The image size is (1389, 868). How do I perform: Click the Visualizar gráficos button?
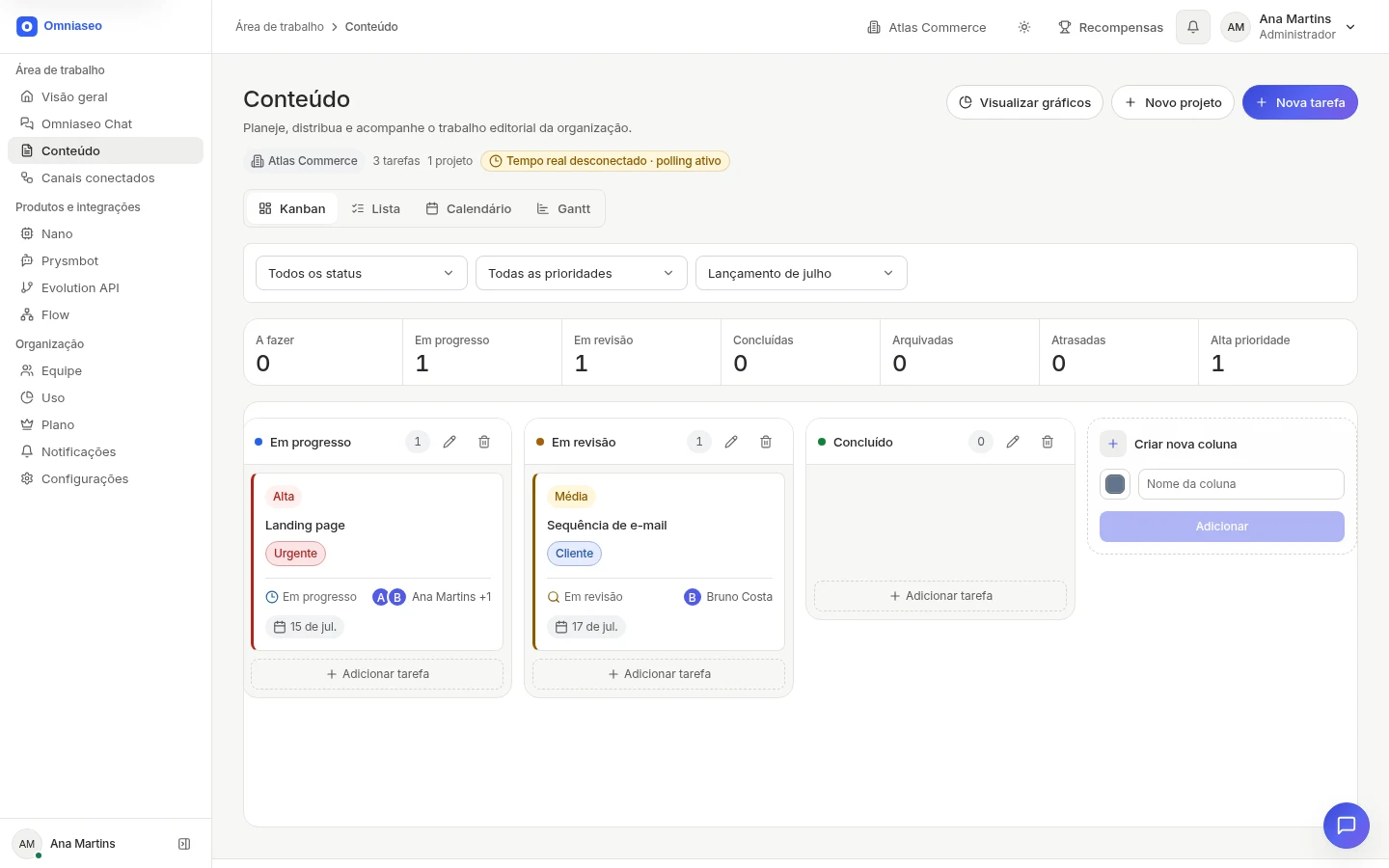click(1024, 102)
